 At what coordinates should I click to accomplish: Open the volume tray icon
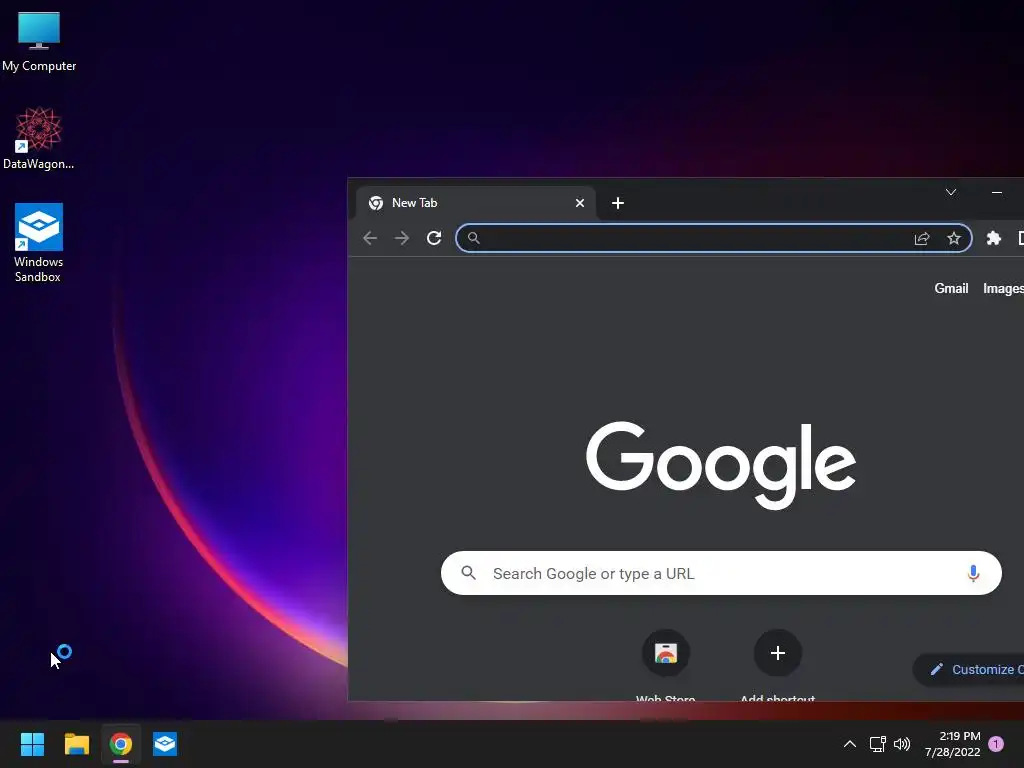click(902, 744)
